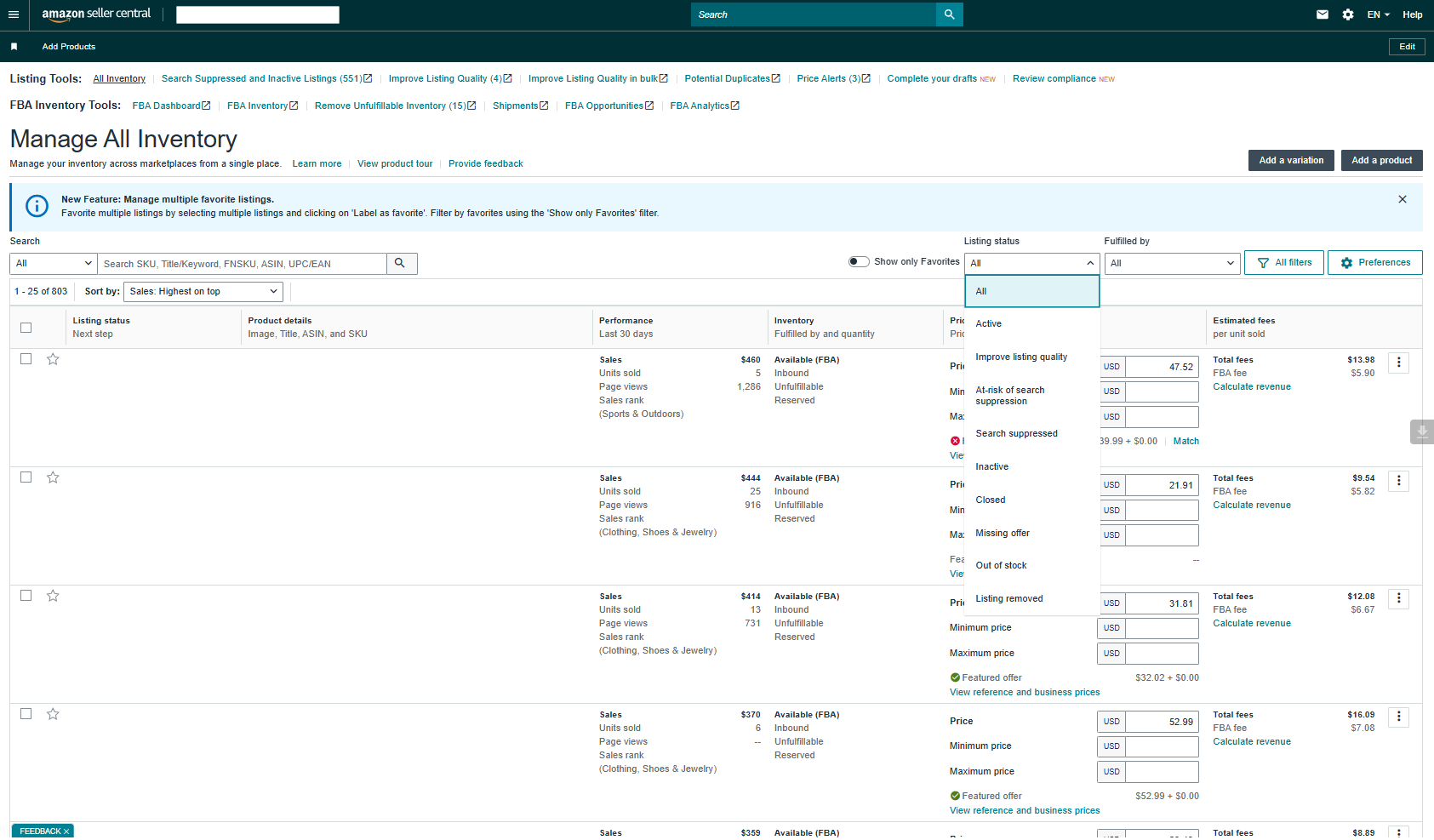This screenshot has height=840, width=1434.
Task: Open actions menu for $13.98 fees row
Action: click(1399, 363)
